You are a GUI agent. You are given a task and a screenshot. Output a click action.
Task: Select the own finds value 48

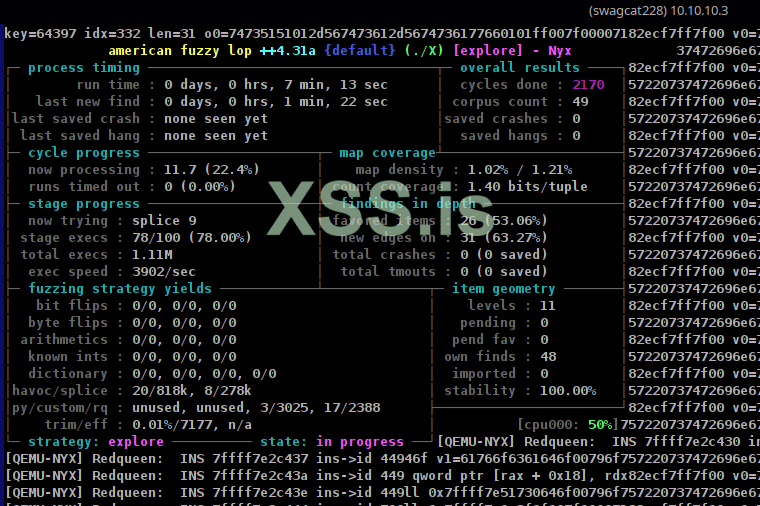click(548, 356)
